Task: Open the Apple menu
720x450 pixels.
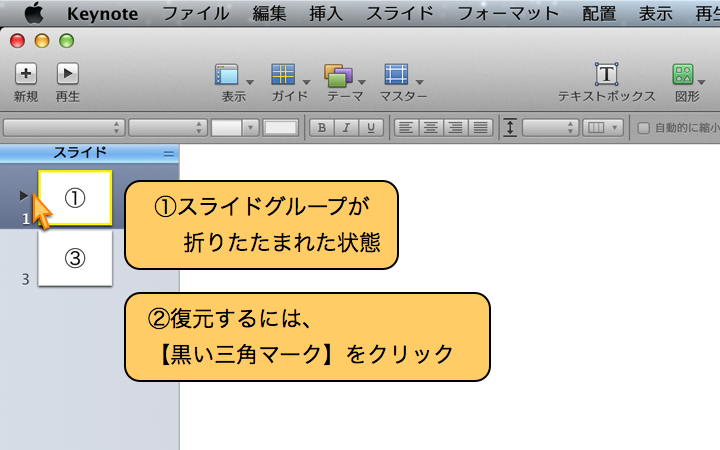Action: [34, 13]
